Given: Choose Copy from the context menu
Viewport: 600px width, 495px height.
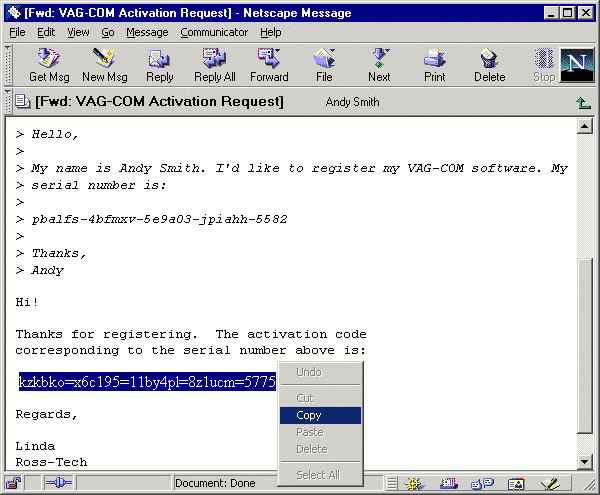Looking at the screenshot, I should pos(309,415).
